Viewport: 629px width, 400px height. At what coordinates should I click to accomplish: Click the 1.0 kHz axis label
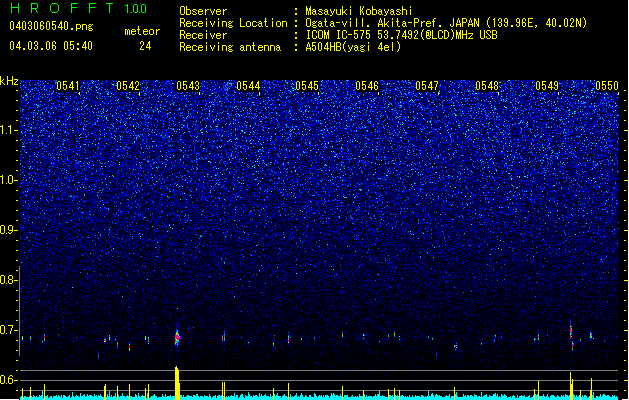click(8, 180)
